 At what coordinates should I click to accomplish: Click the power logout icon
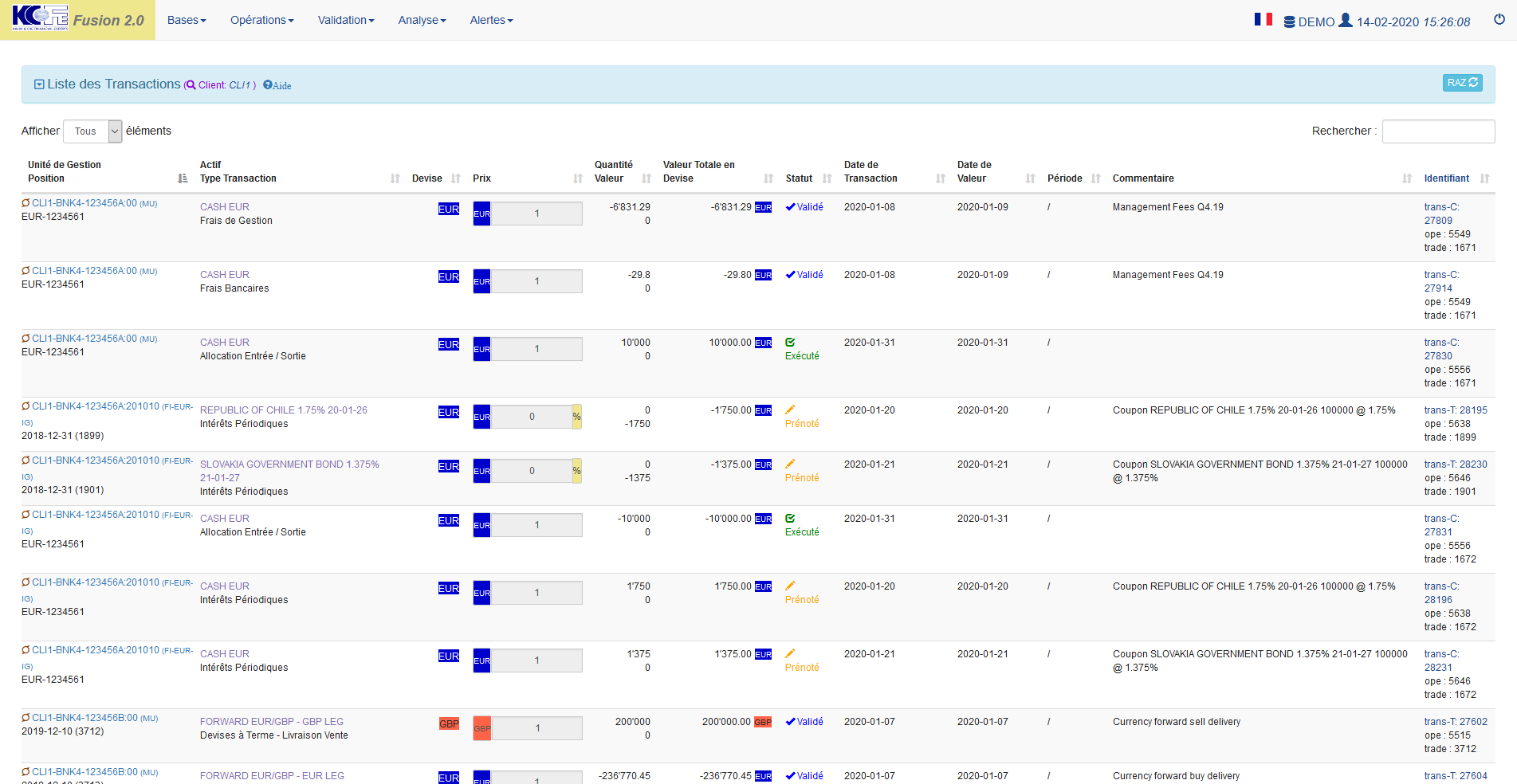(x=1499, y=20)
